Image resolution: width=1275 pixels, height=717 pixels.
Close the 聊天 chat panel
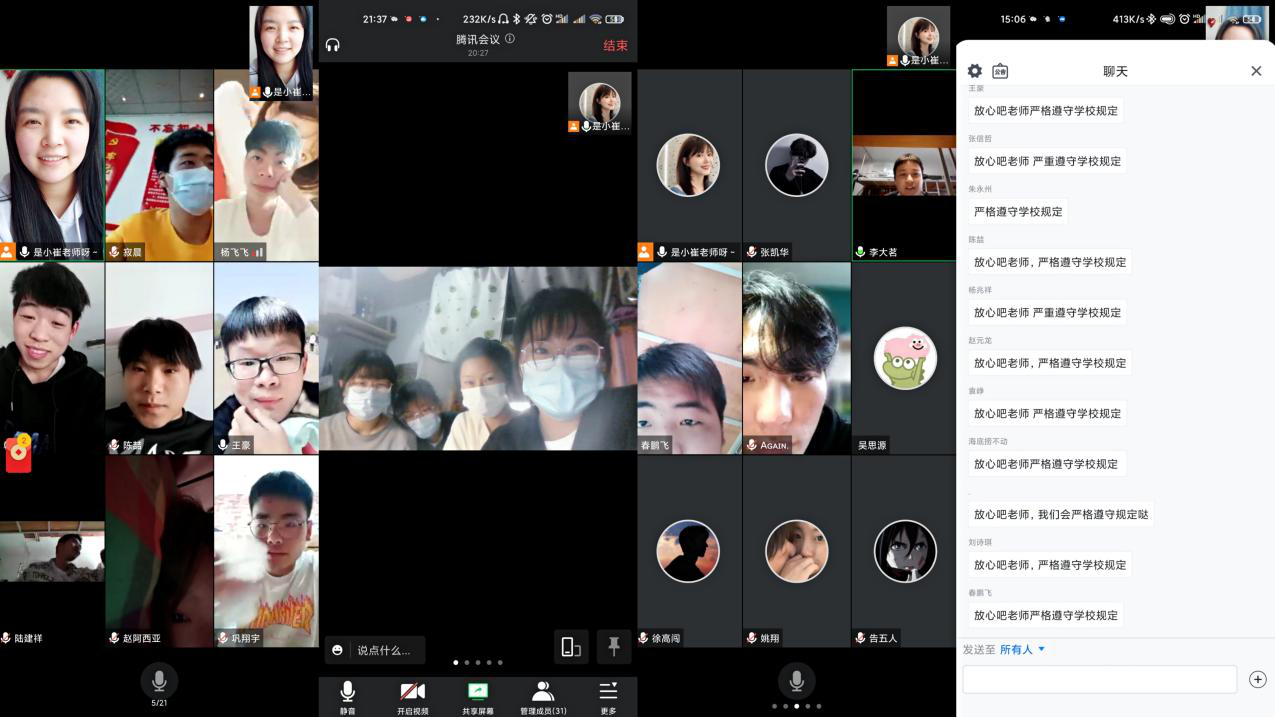point(1256,71)
